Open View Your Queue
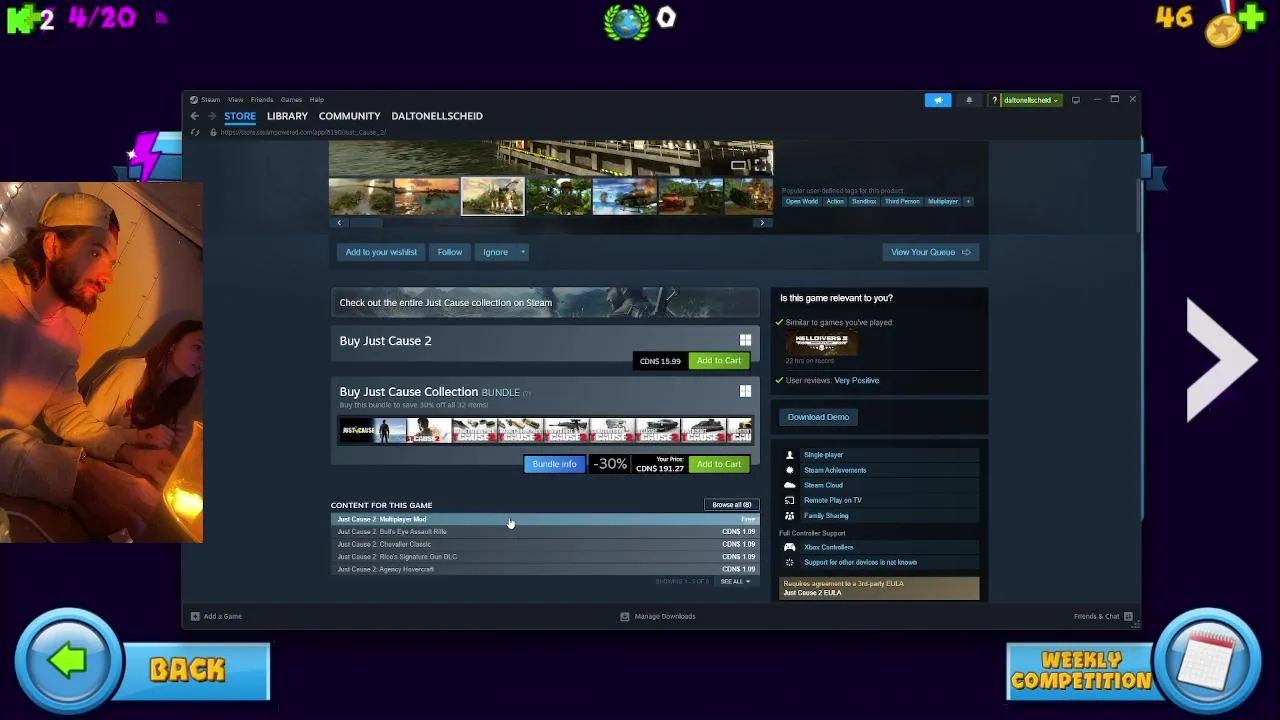 point(930,252)
